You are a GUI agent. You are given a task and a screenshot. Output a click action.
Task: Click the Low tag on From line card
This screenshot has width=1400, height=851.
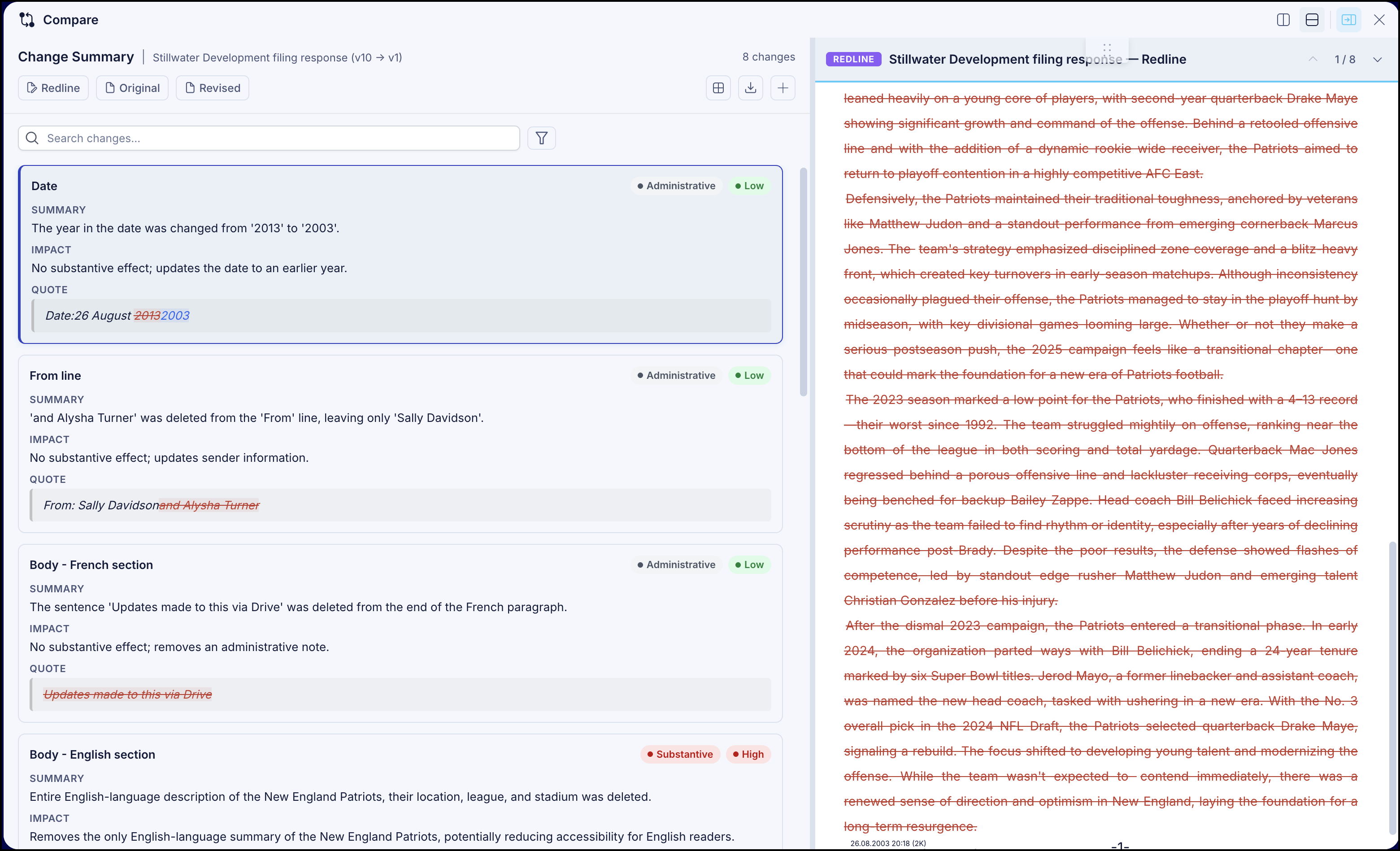click(x=749, y=376)
